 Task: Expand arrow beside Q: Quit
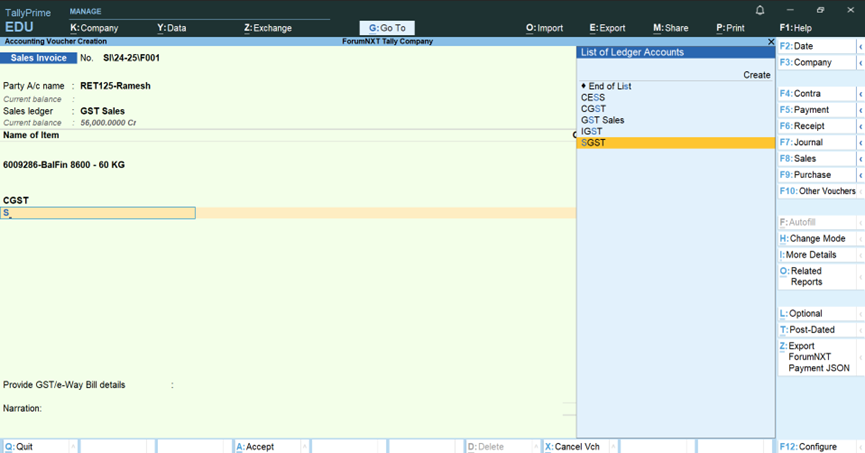pyautogui.click(x=73, y=446)
